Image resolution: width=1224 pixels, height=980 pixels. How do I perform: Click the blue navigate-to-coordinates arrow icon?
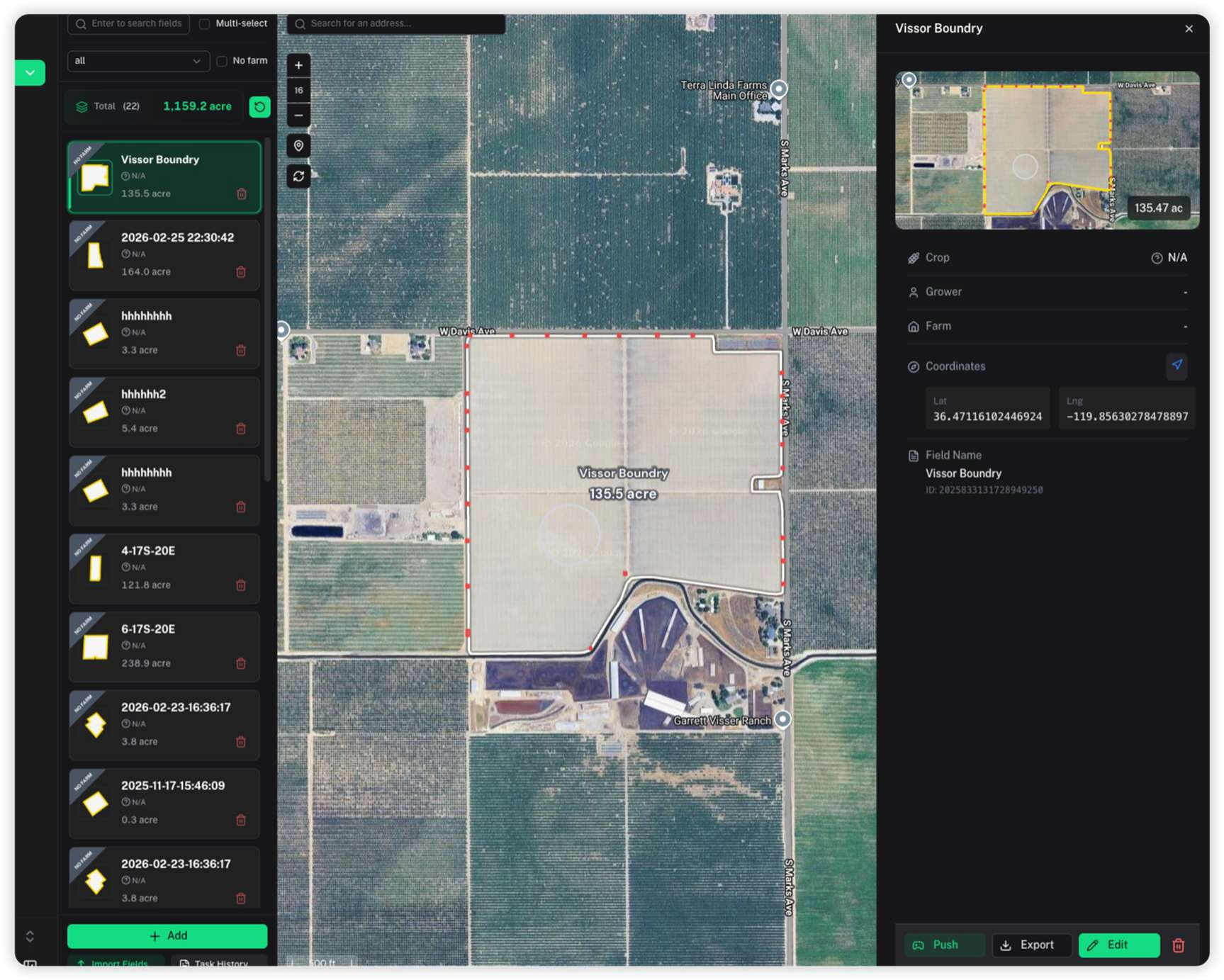tap(1177, 366)
